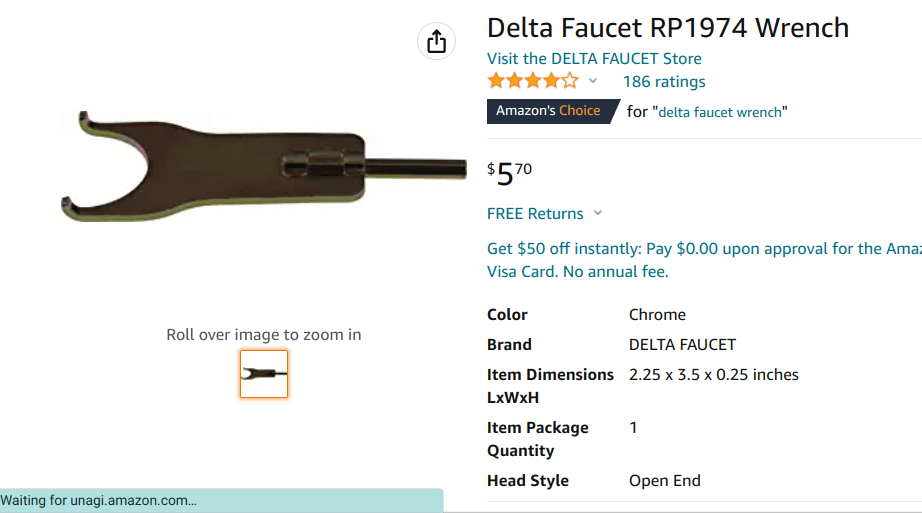The image size is (922, 513).
Task: Click the share icon above product image
Action: coord(436,41)
